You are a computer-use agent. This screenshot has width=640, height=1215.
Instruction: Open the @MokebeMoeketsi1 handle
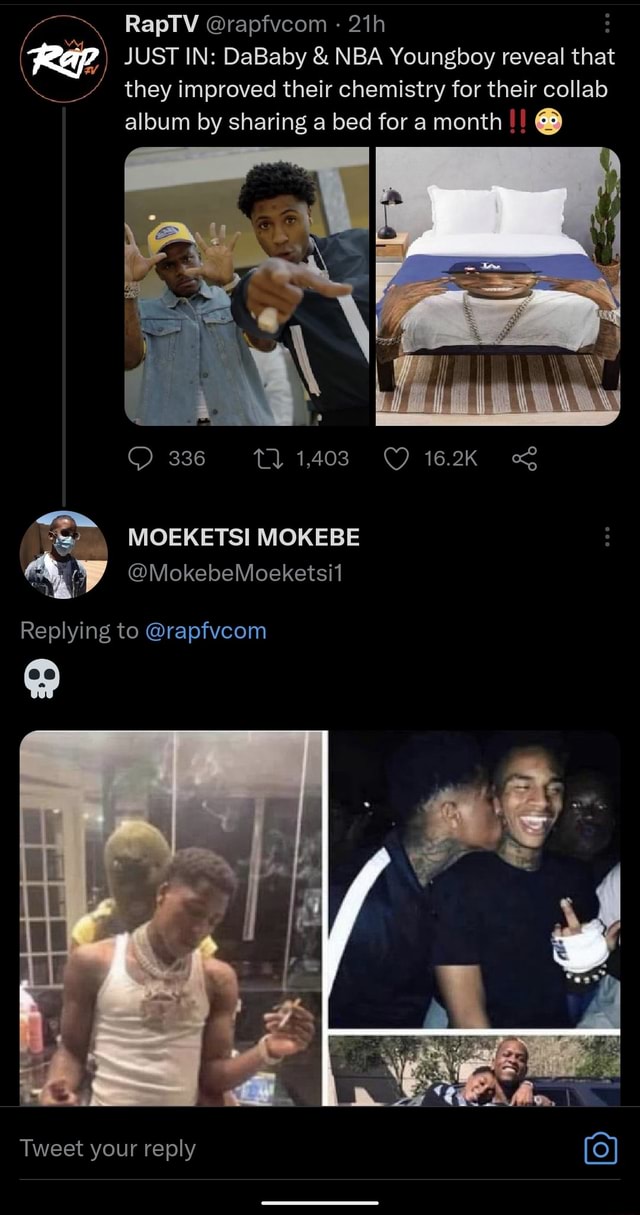(235, 573)
